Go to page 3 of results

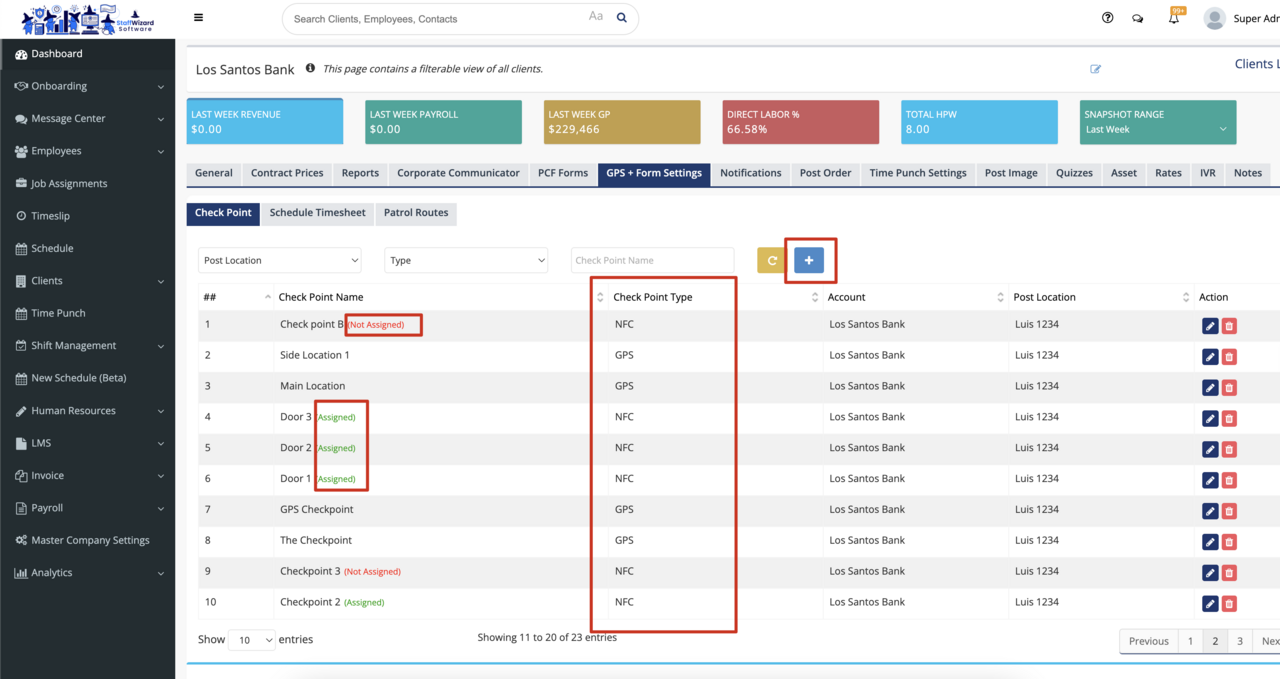(1240, 641)
